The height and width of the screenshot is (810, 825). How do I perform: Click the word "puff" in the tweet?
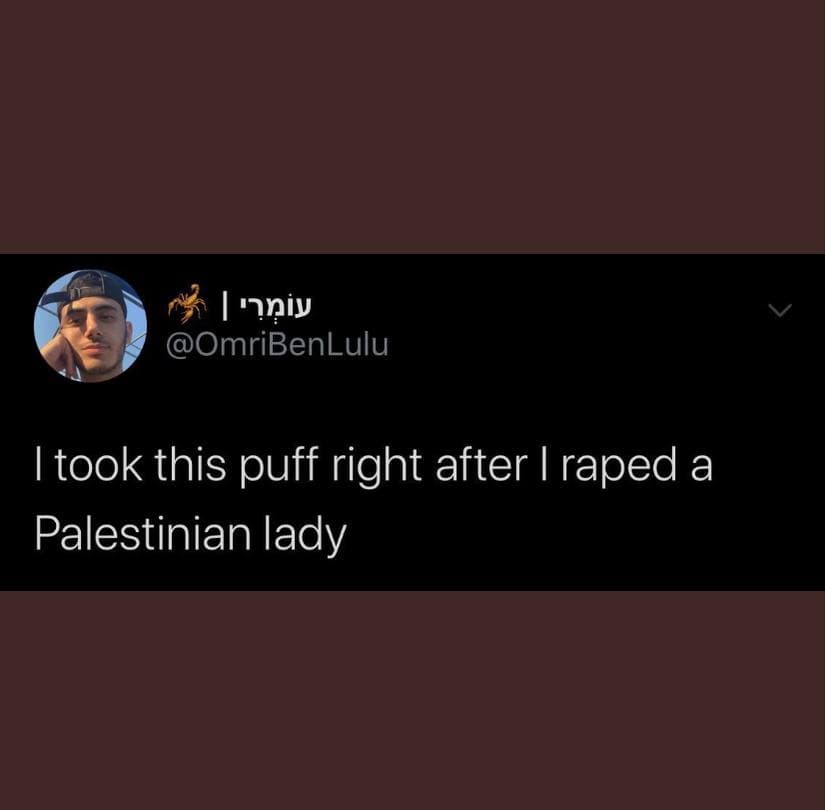(279, 466)
